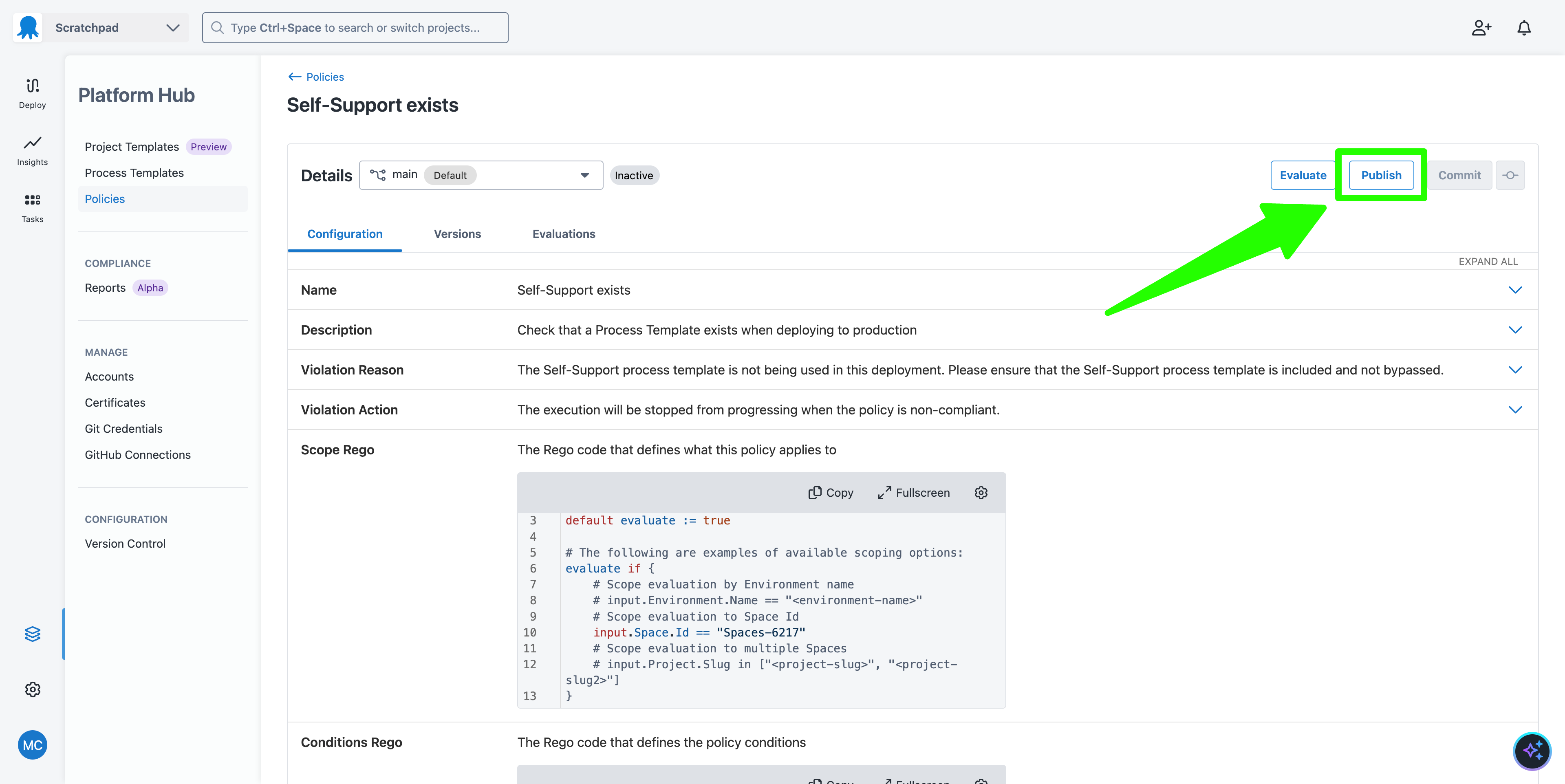Click the Conditions Rego label
The width and height of the screenshot is (1565, 784).
pyautogui.click(x=351, y=742)
